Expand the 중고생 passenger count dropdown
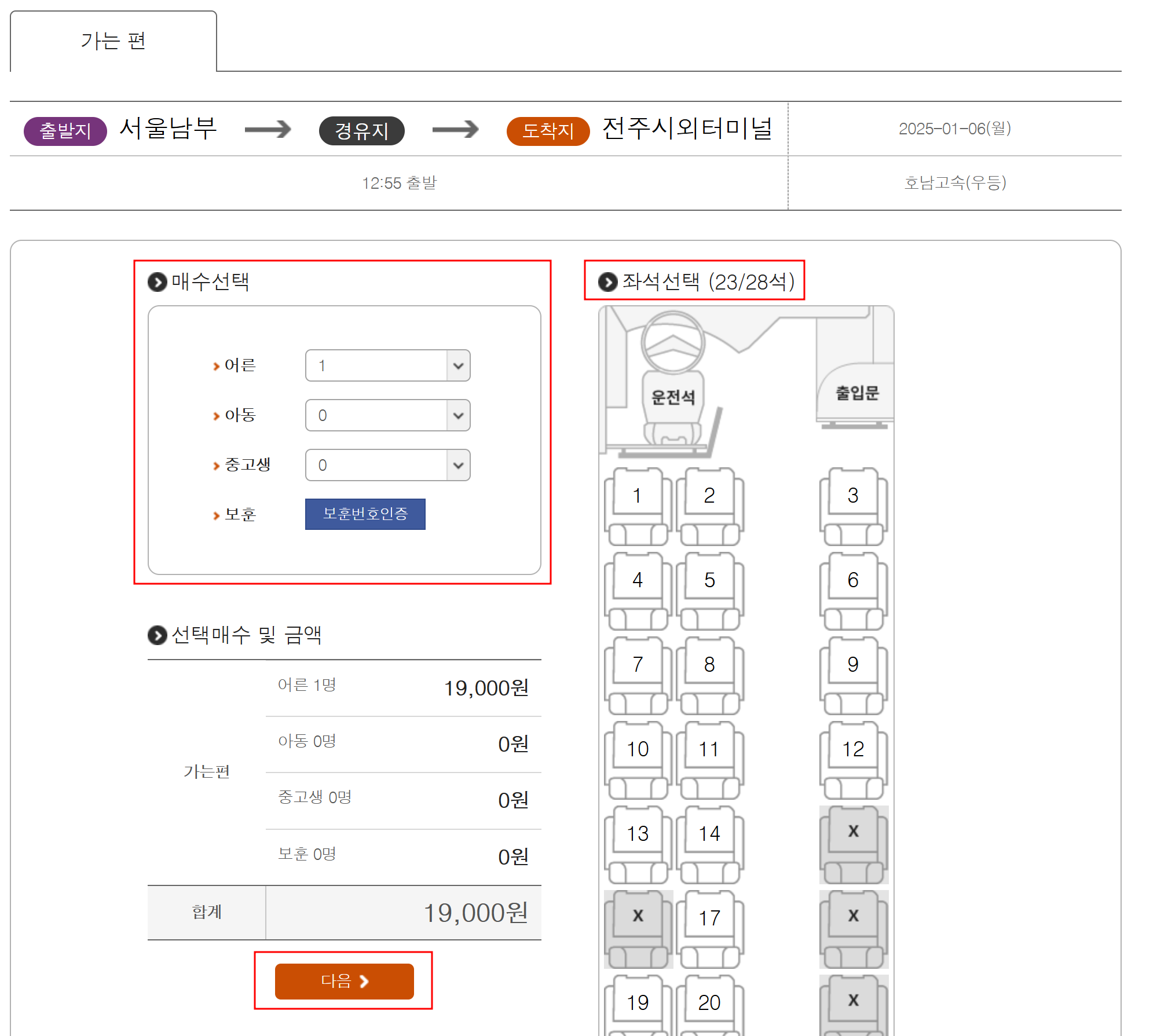Viewport: 1157px width, 1036px height. pyautogui.click(x=387, y=465)
